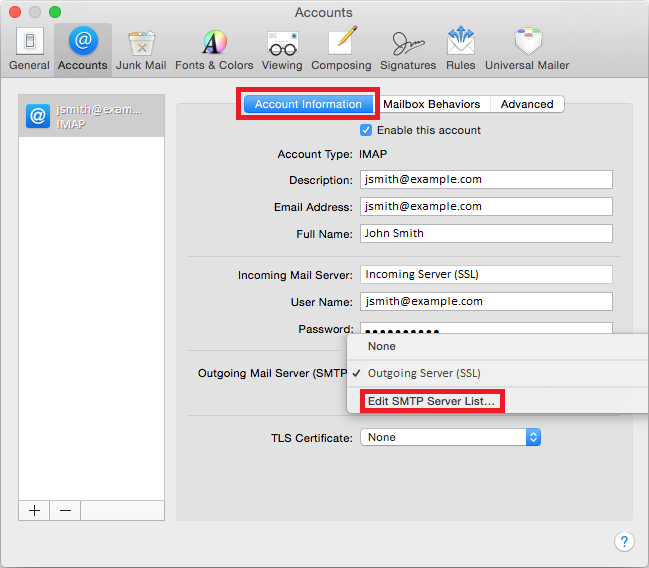The height and width of the screenshot is (568, 649).
Task: Open the General preferences pane
Action: click(x=29, y=49)
